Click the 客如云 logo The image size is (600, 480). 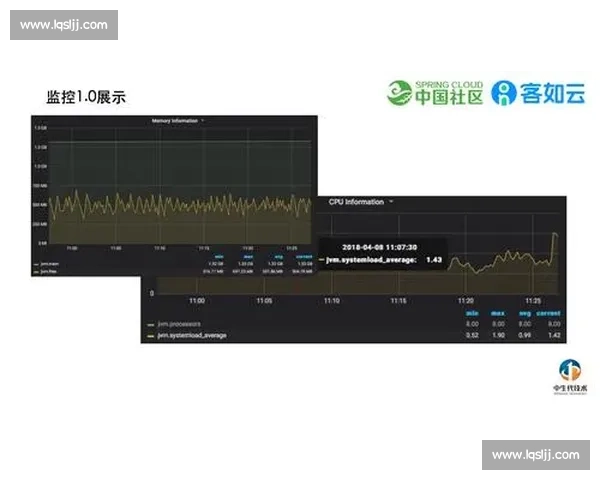[x=538, y=93]
